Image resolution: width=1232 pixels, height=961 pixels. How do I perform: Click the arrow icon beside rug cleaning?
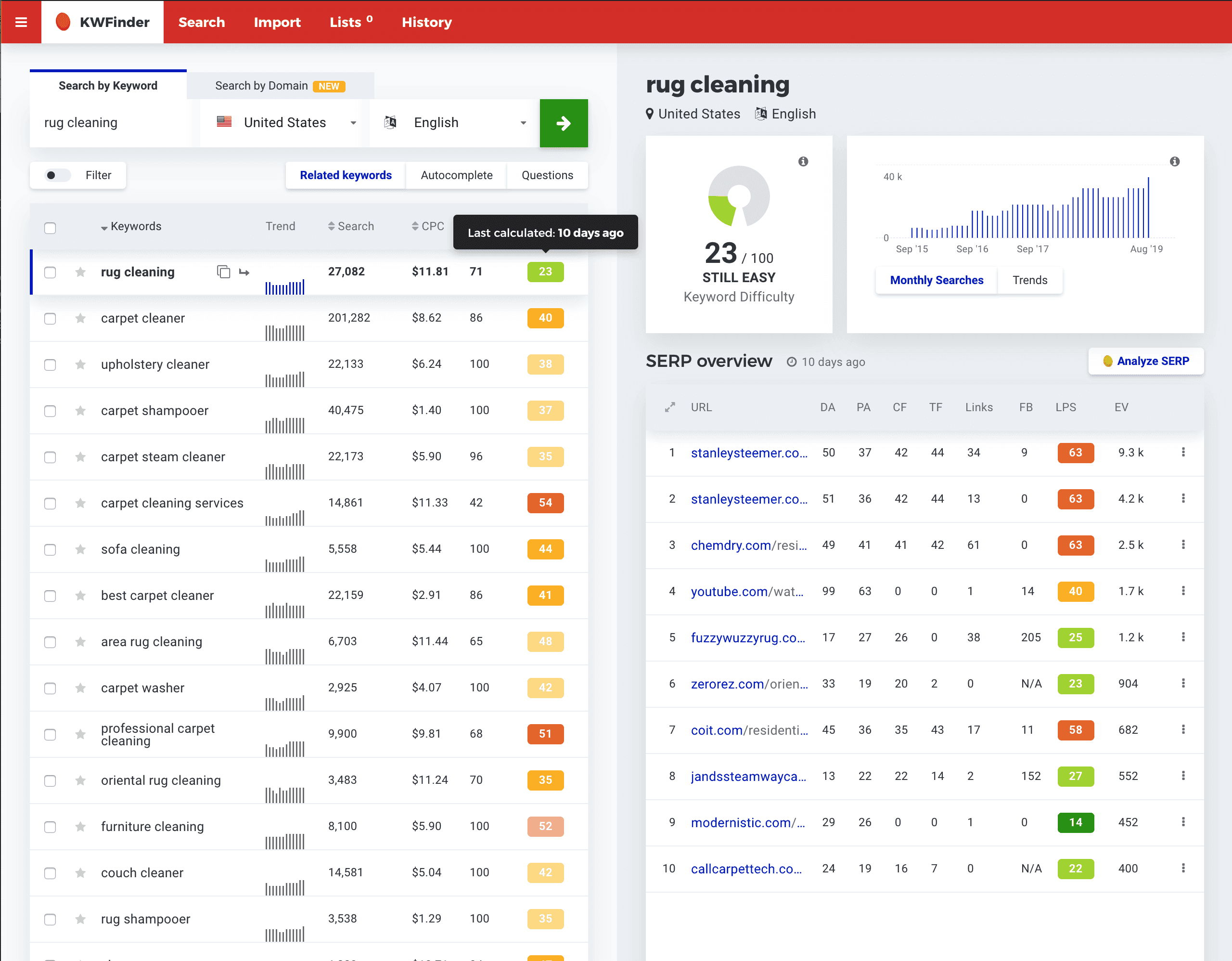244,272
